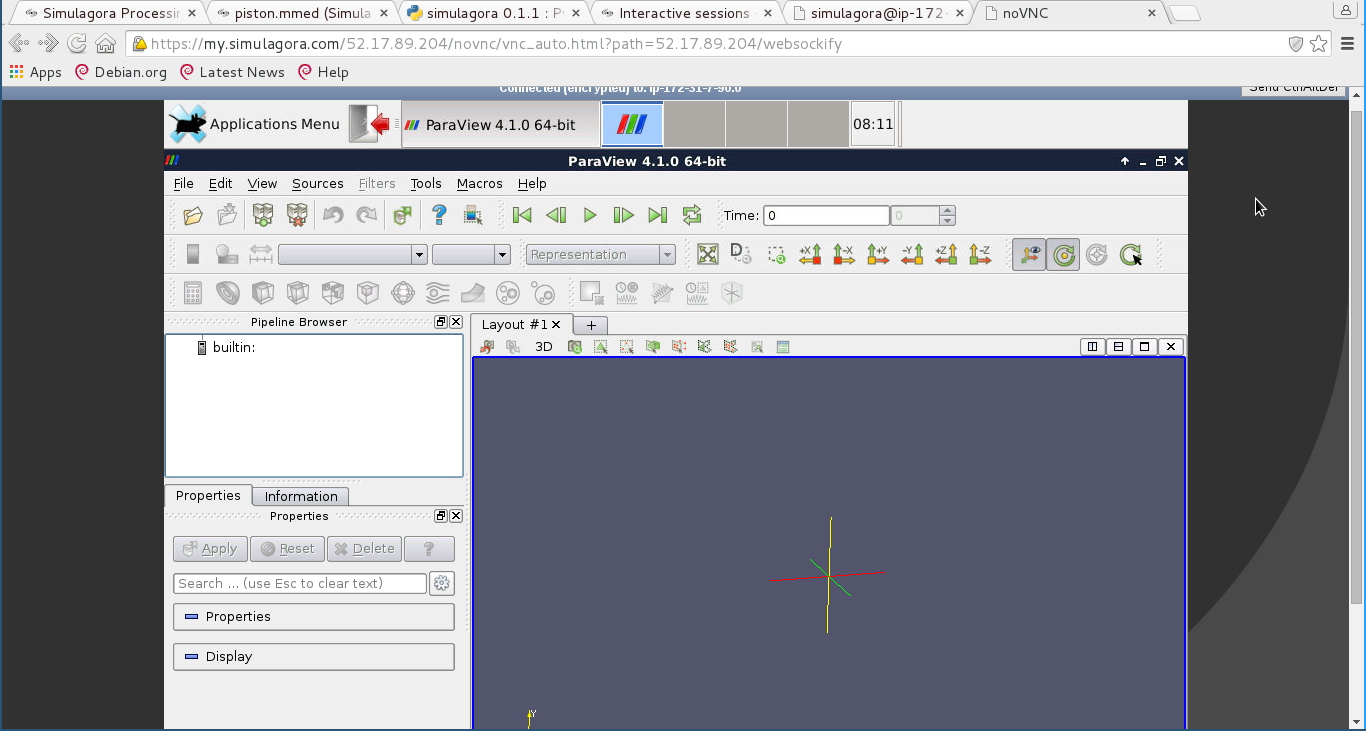Play the animation

[x=590, y=215]
